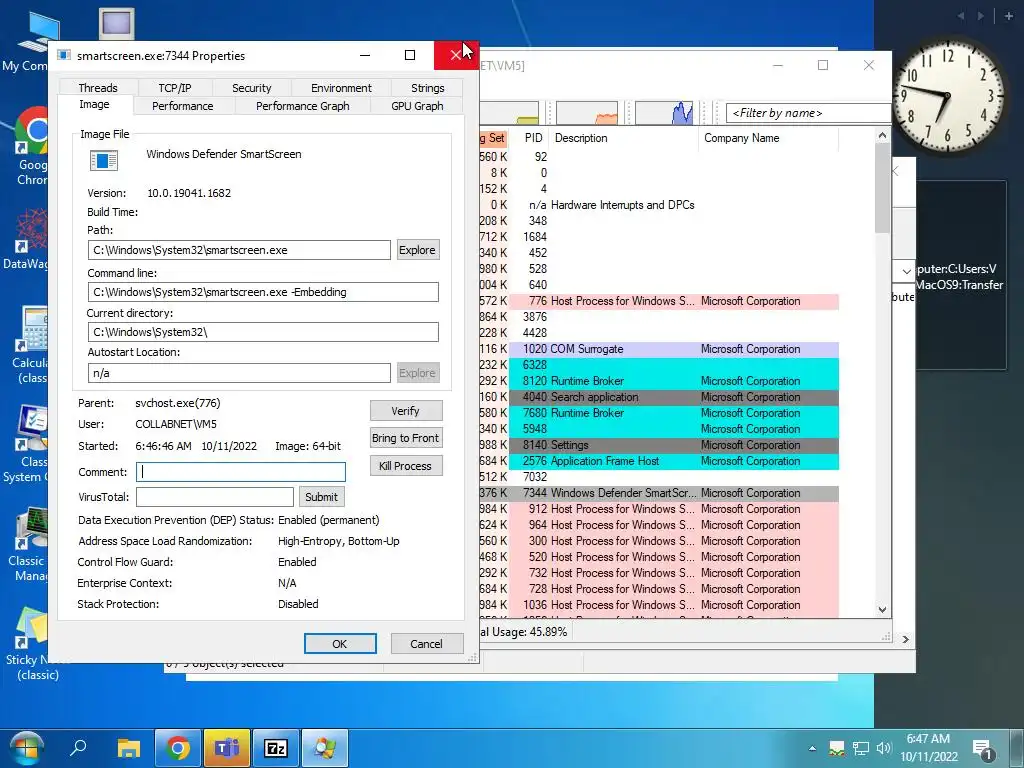
Task: Click the blue I/O graph in Process Explorer toolbar
Action: click(664, 112)
